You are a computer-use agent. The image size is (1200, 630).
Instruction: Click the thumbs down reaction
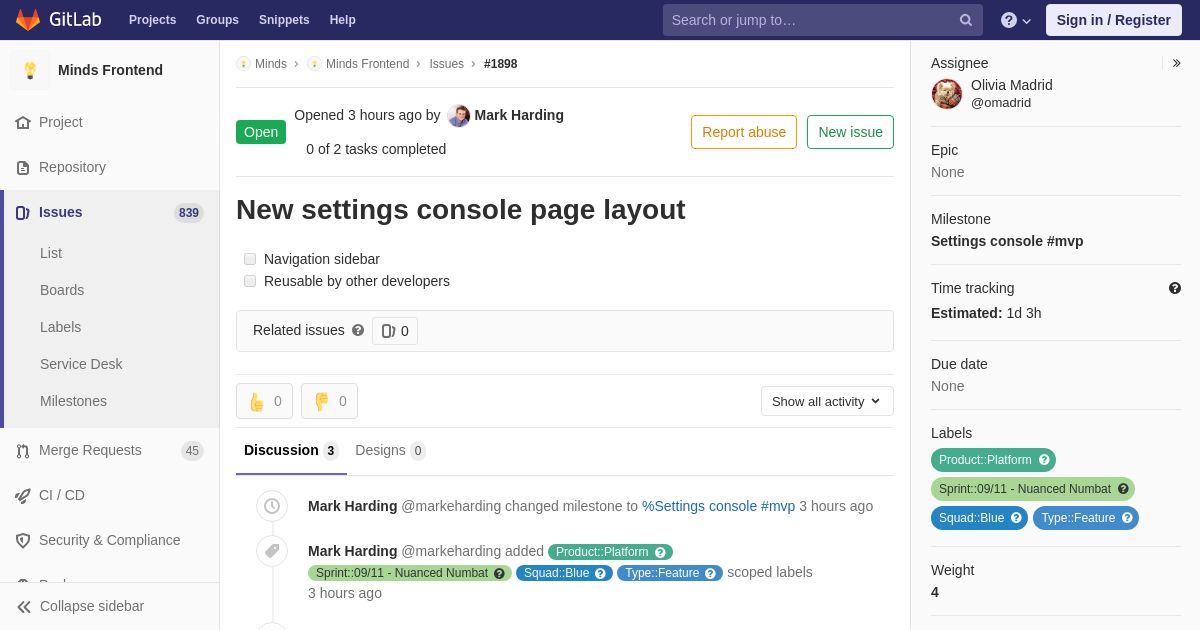click(x=329, y=401)
